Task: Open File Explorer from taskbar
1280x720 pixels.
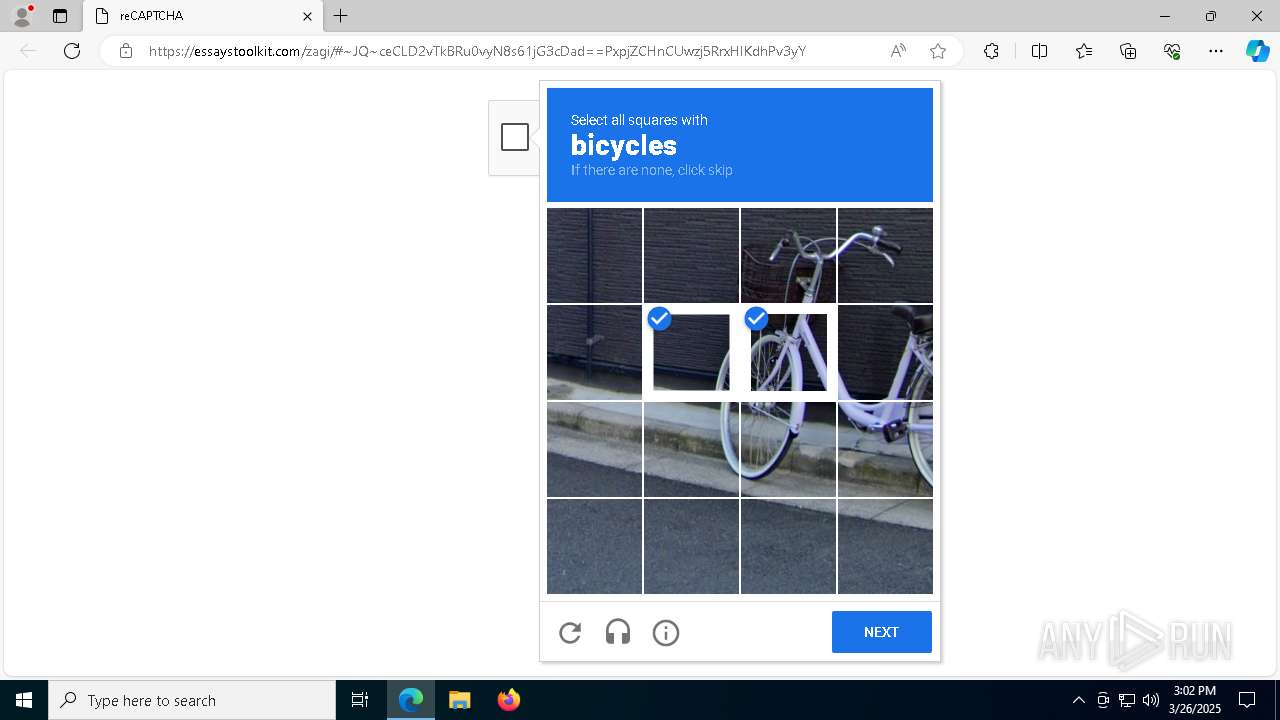Action: point(460,700)
